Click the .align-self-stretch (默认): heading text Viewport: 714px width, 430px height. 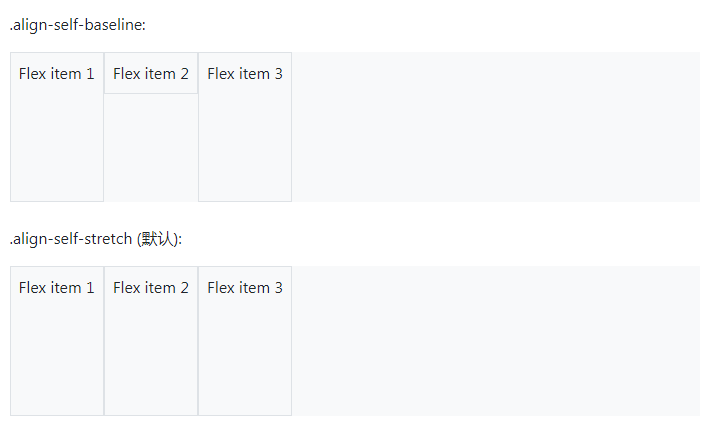pos(96,239)
